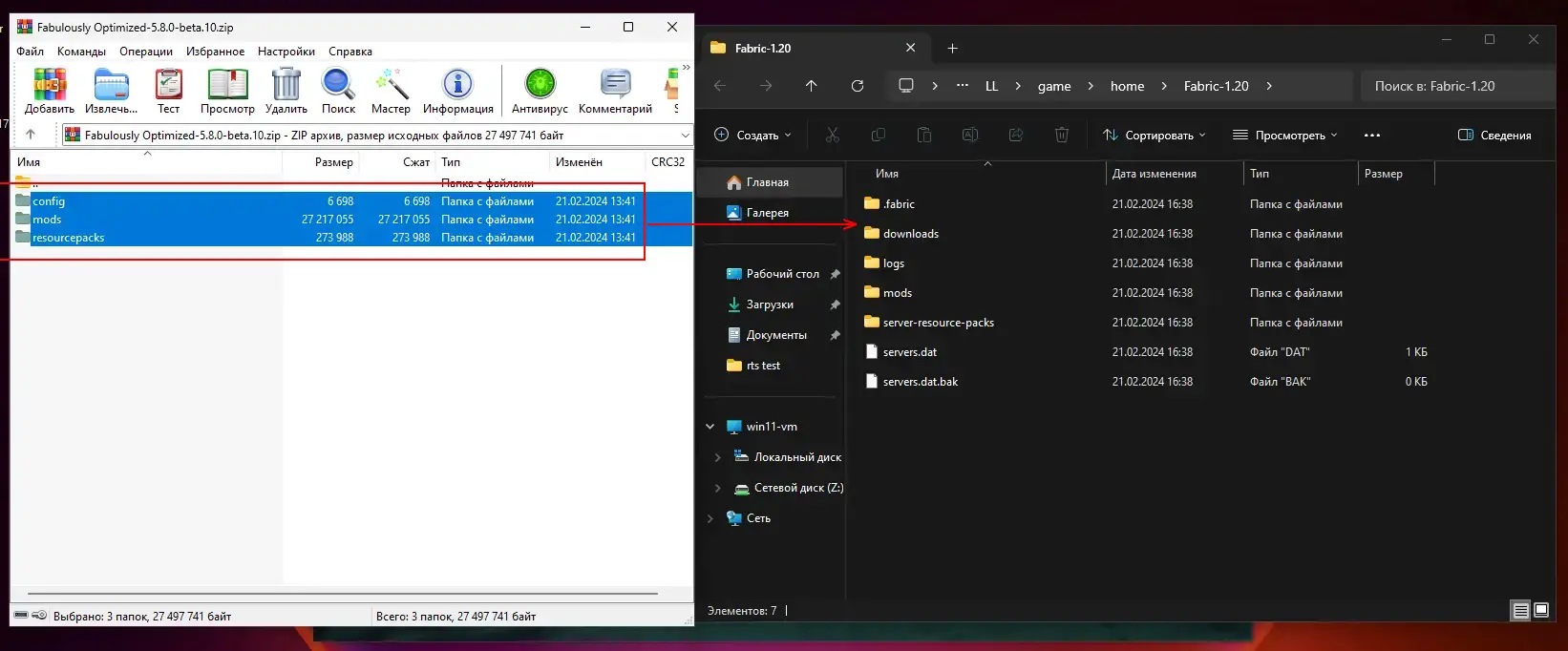
Task: Open the Операции menu in WinRAR
Action: [x=146, y=52]
